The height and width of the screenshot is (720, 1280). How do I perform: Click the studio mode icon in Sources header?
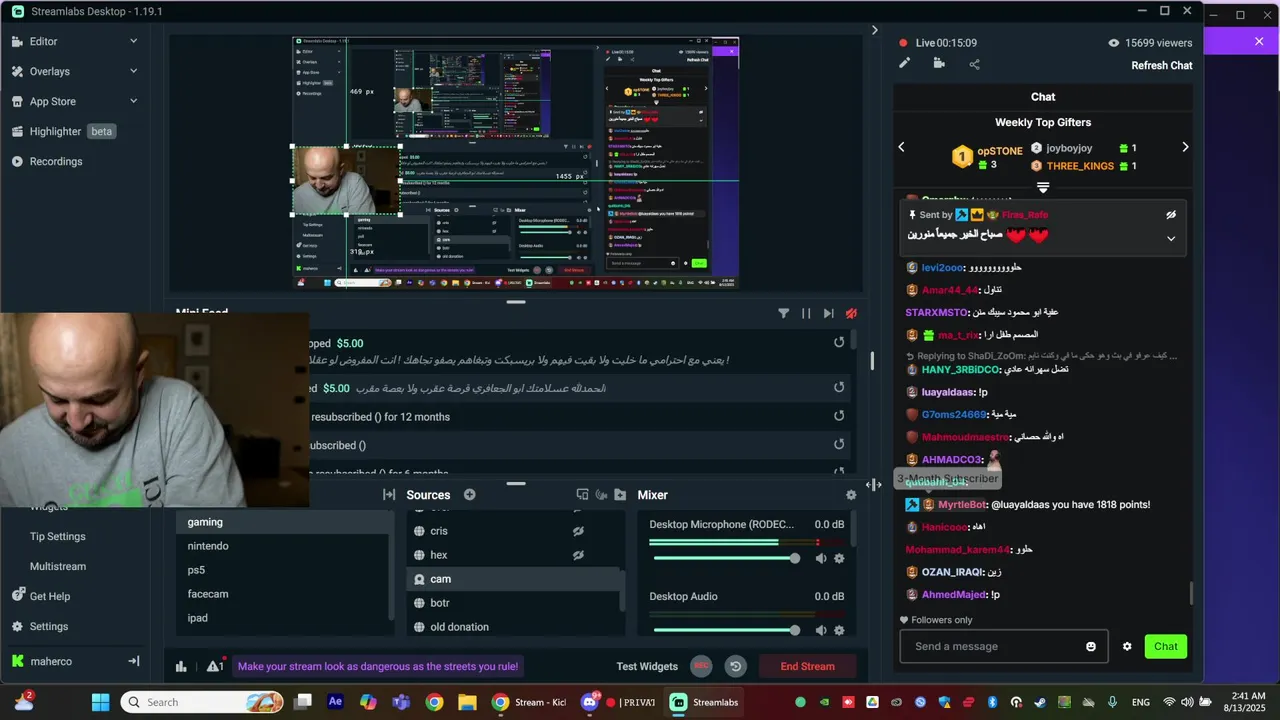coord(582,495)
